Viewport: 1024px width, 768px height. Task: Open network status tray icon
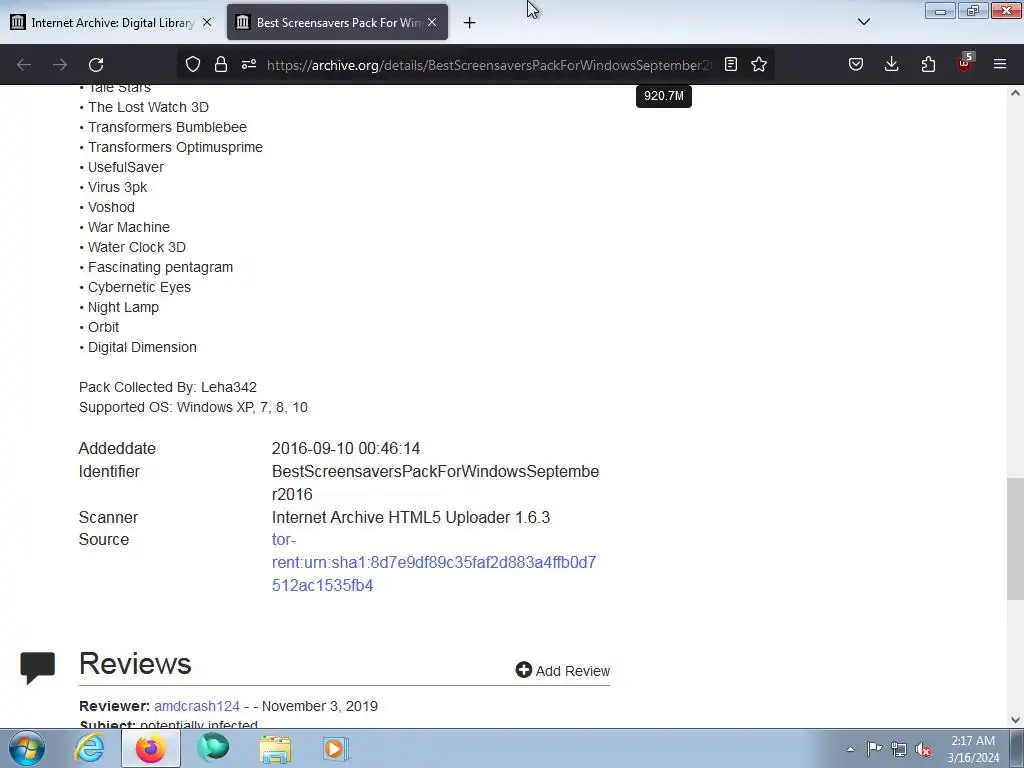point(899,749)
